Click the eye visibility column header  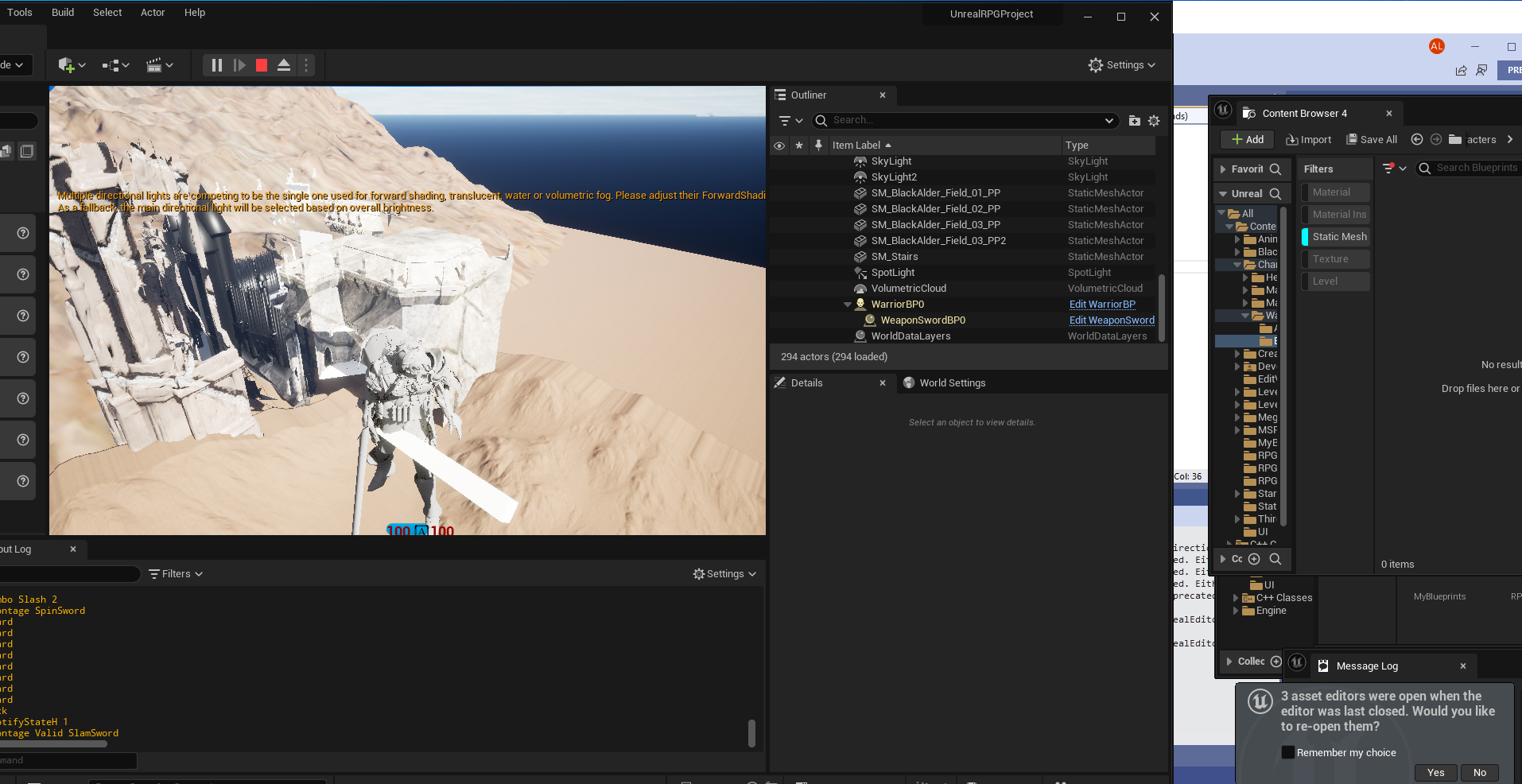click(x=779, y=146)
